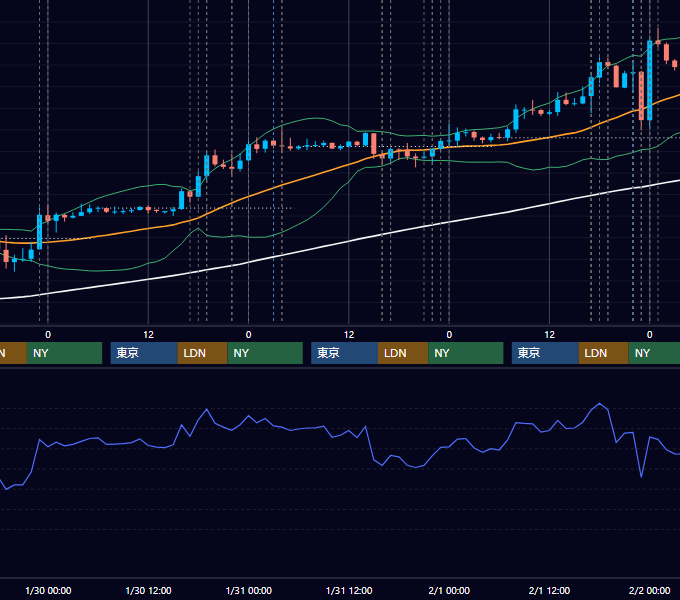Select the 東京 session block on 1/30

click(144, 353)
